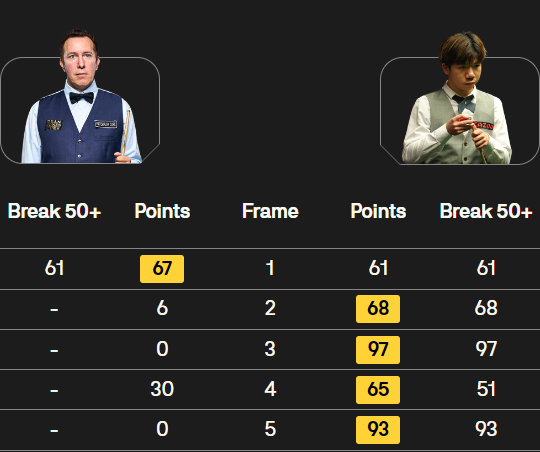Click the highlighted 97 points badge

point(378,350)
